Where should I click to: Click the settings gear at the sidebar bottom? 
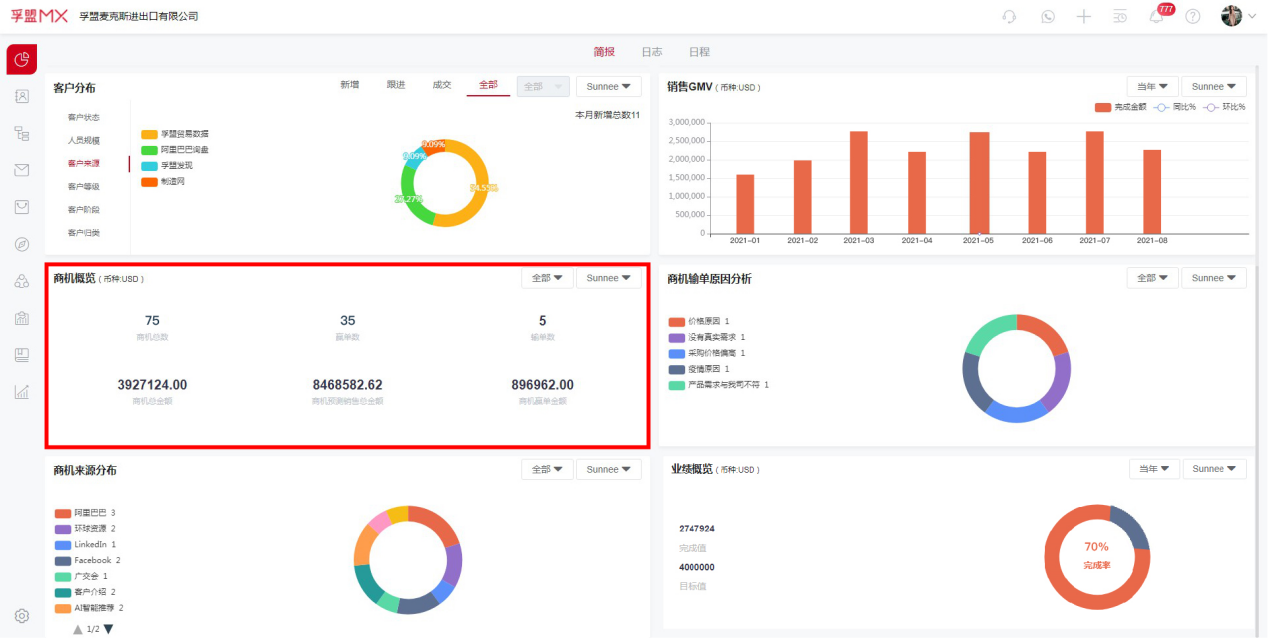(x=21, y=616)
